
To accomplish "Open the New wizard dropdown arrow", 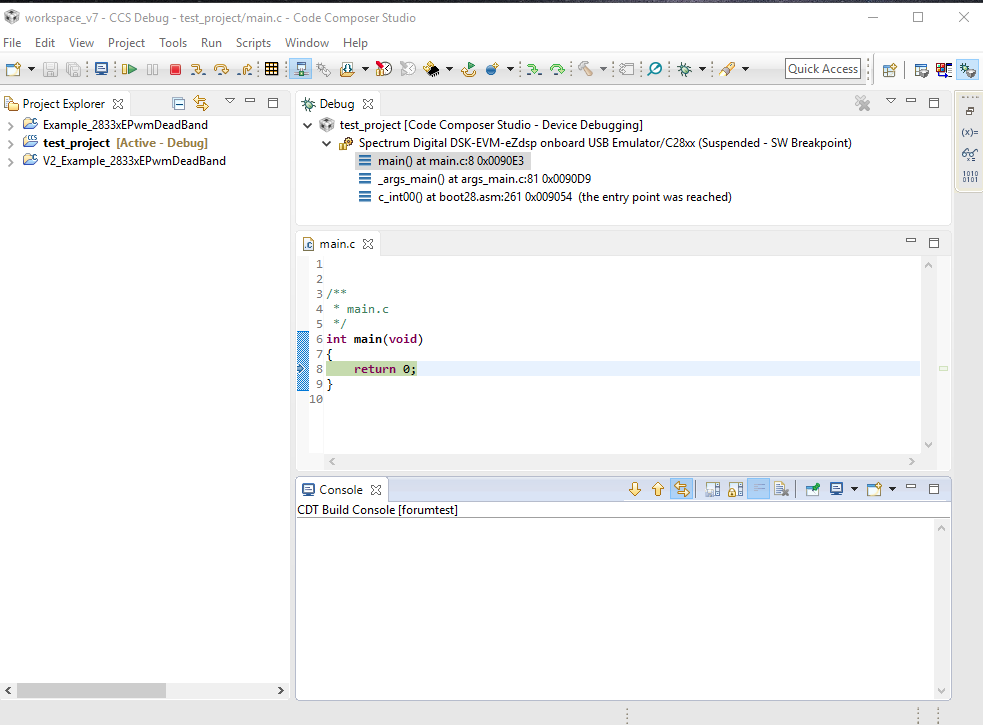I will click(x=31, y=69).
